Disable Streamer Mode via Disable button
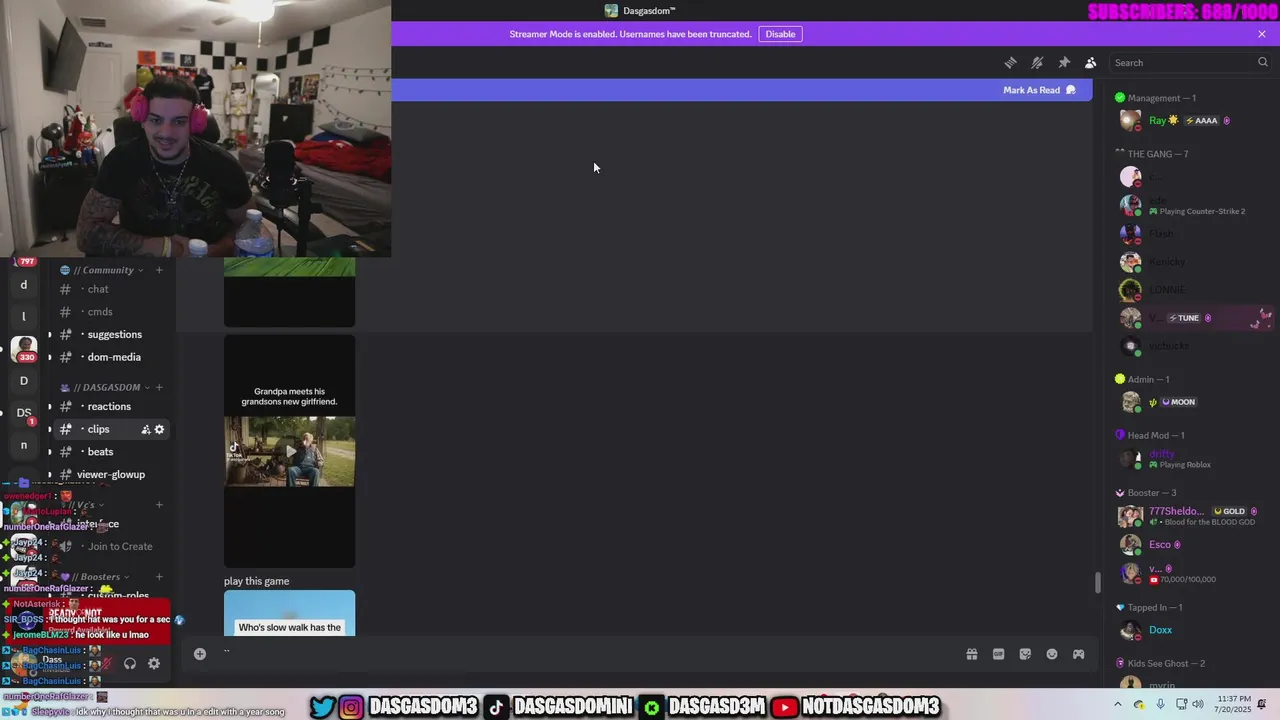This screenshot has height=720, width=1280. click(780, 34)
